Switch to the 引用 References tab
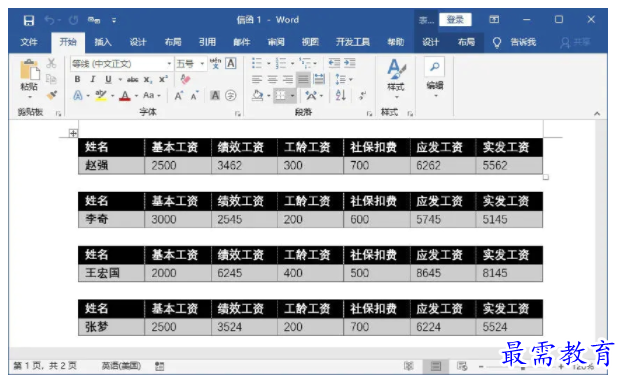Image resolution: width=623 pixels, height=385 pixels. 207,42
